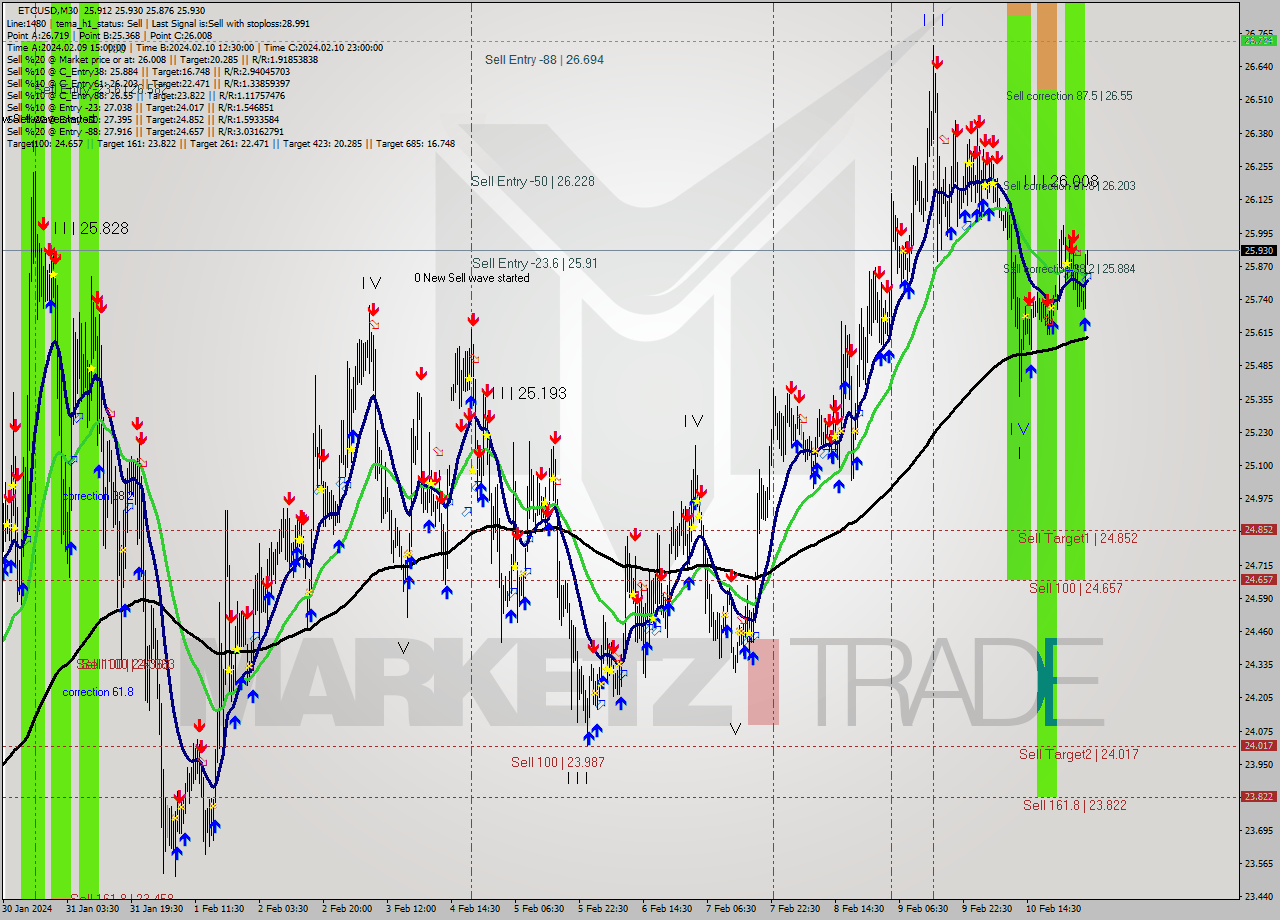Click the 23.440 price axis value
The height and width of the screenshot is (920, 1280).
point(1258,896)
